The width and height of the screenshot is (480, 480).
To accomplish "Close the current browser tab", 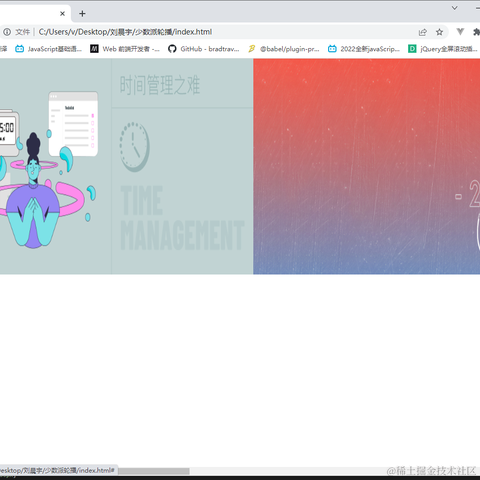I will point(62,14).
